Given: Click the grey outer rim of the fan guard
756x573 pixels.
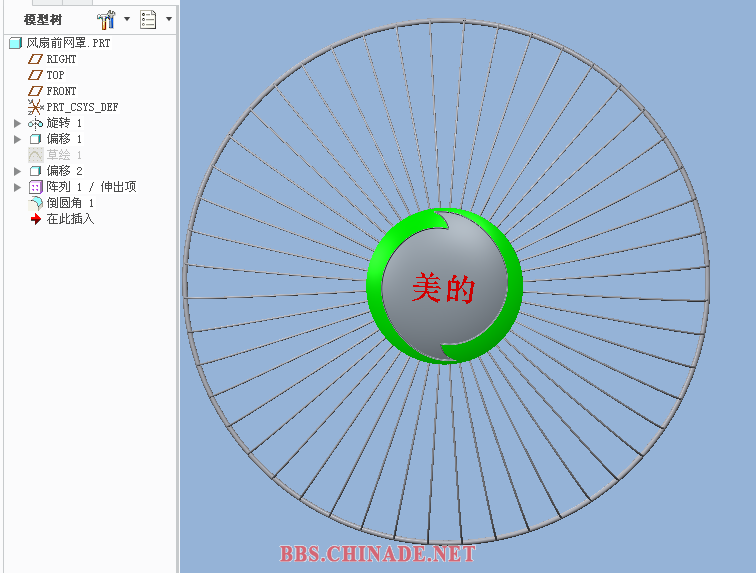Looking at the screenshot, I should [x=446, y=21].
